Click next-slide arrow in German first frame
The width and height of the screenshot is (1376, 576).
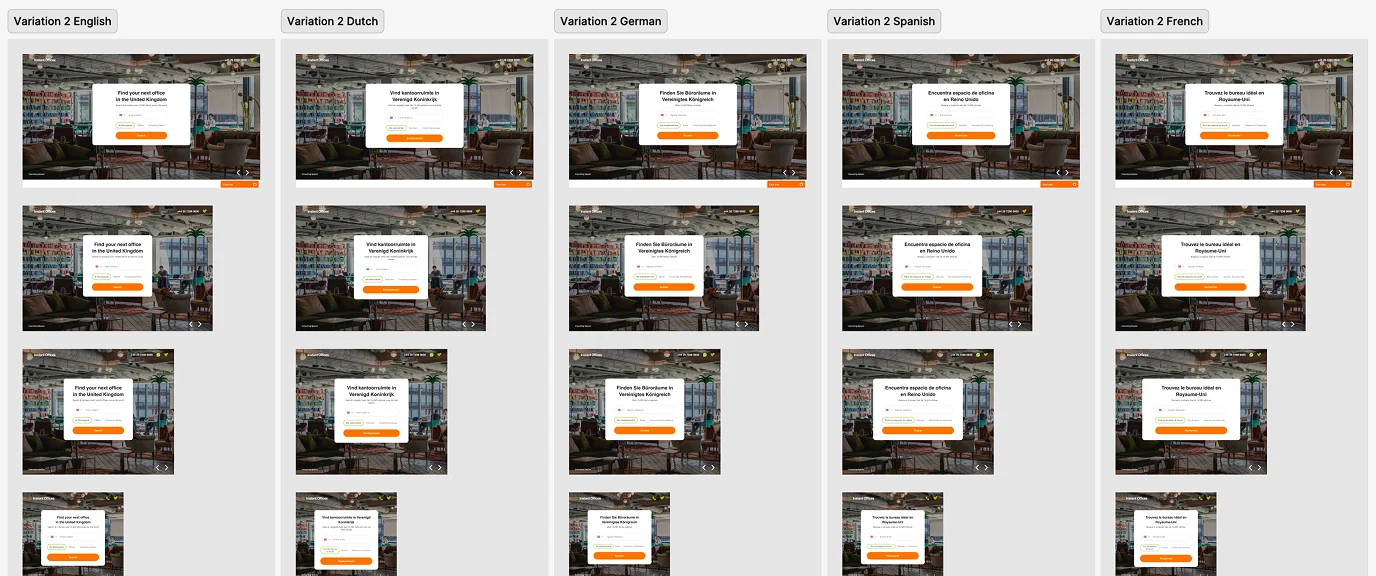(794, 173)
